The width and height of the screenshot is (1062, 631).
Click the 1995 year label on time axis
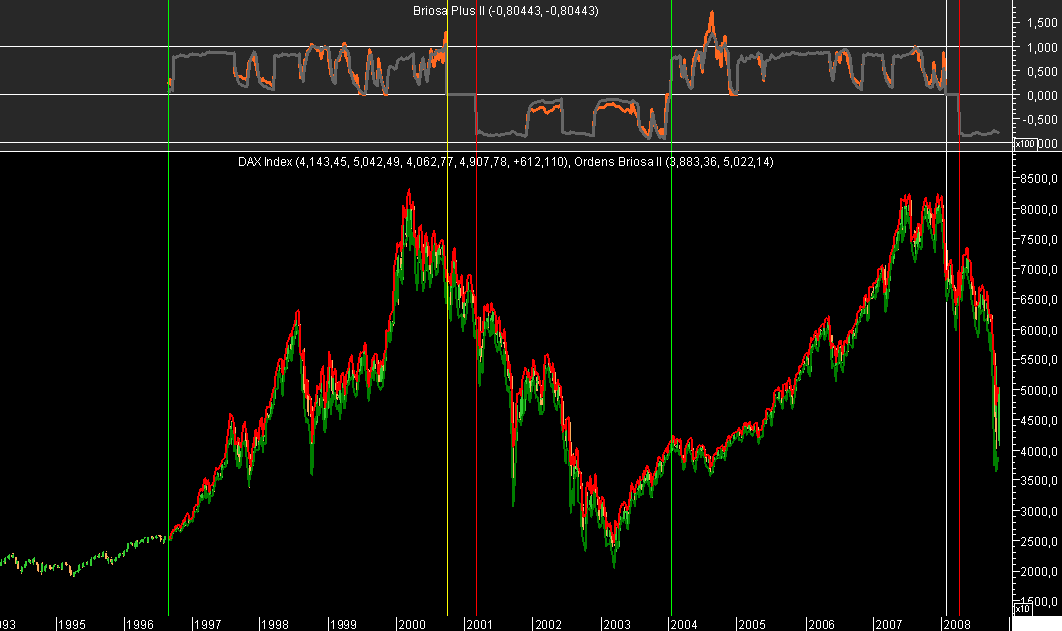pyautogui.click(x=71, y=624)
